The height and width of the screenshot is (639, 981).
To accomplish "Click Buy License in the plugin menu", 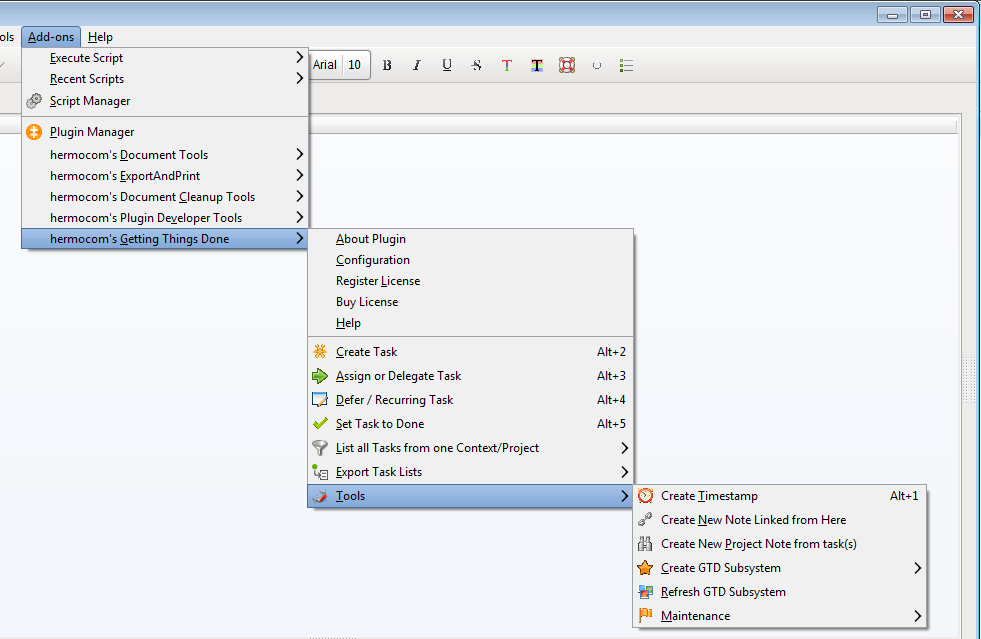I will click(367, 302).
